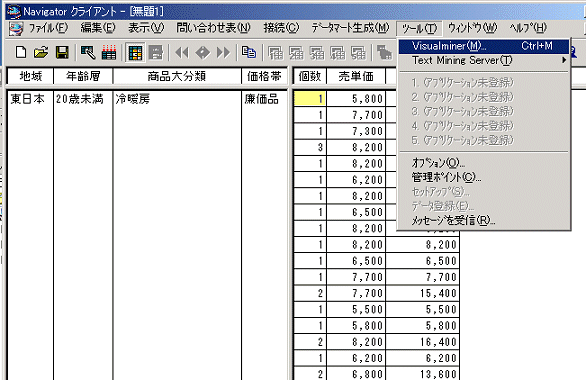Click disabled データ登録(E)... menu entry
Screen dimensions: 586x380
coord(484,206)
